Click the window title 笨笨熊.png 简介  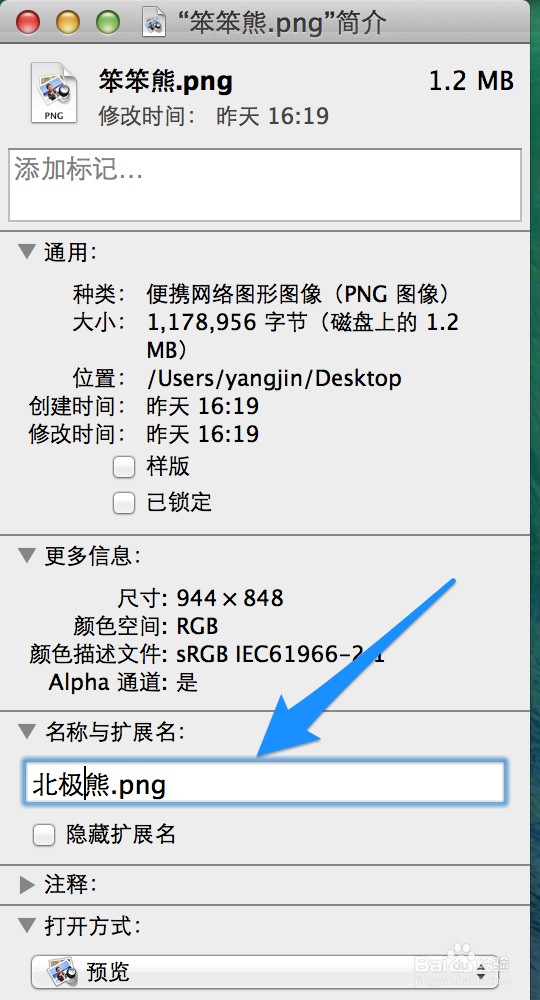pos(279,23)
